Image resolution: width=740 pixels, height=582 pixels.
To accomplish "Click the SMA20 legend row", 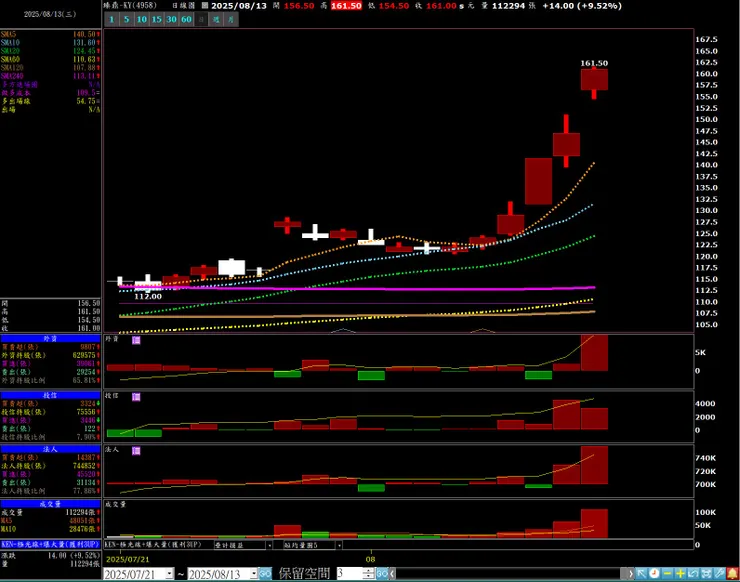I will click(50, 51).
